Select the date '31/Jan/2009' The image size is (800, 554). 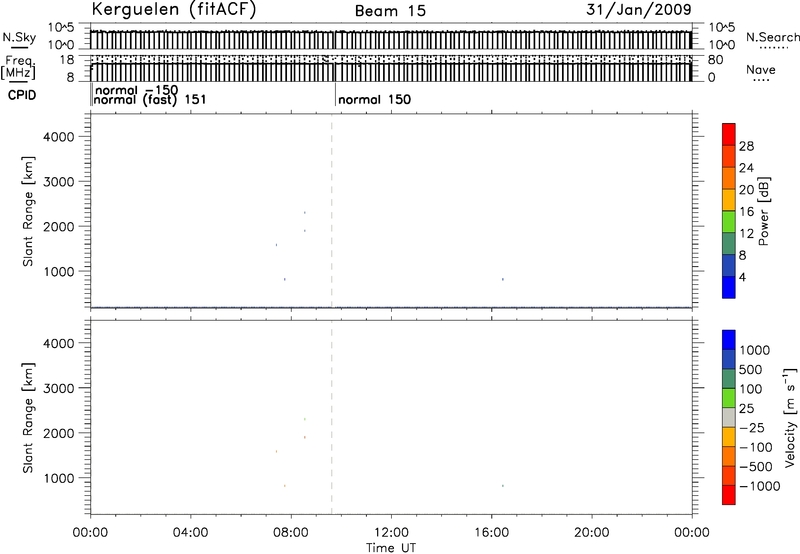coord(639,9)
